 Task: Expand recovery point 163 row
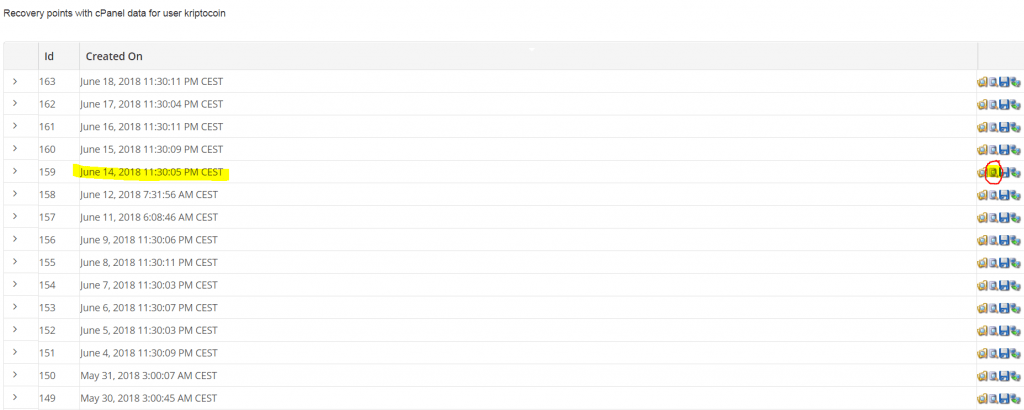coord(15,82)
